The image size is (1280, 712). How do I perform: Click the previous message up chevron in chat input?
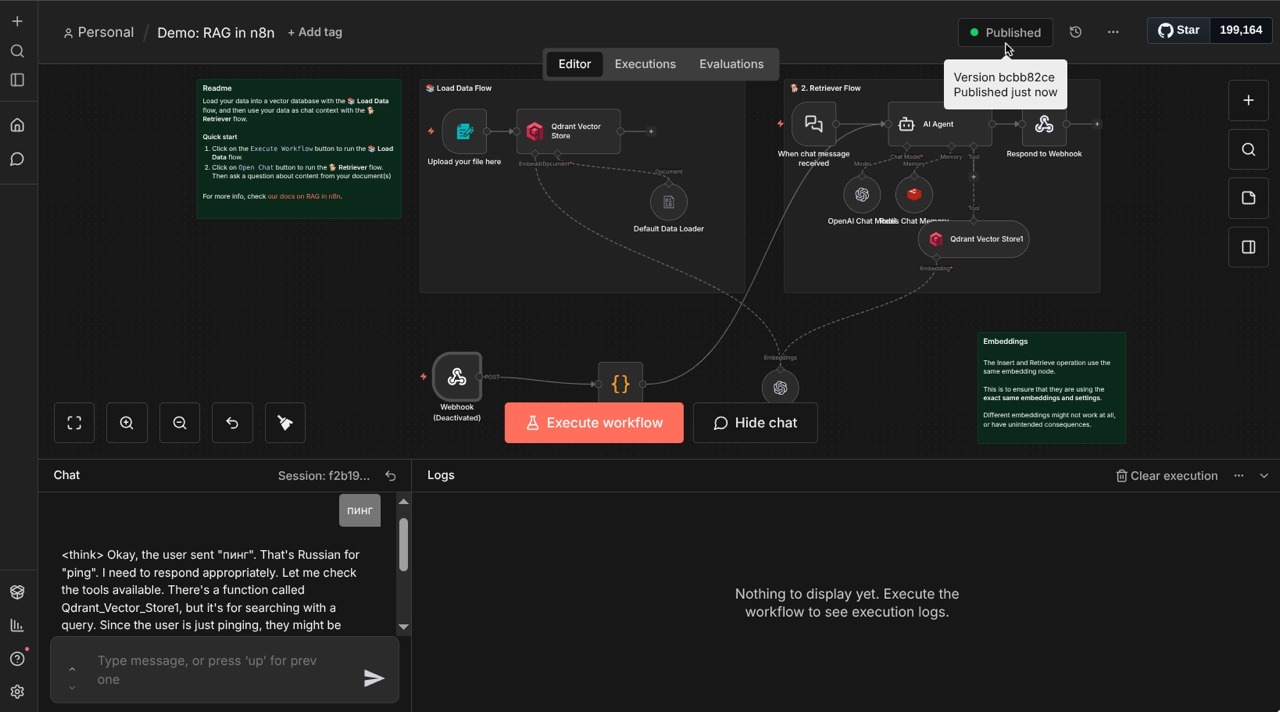(x=72, y=669)
